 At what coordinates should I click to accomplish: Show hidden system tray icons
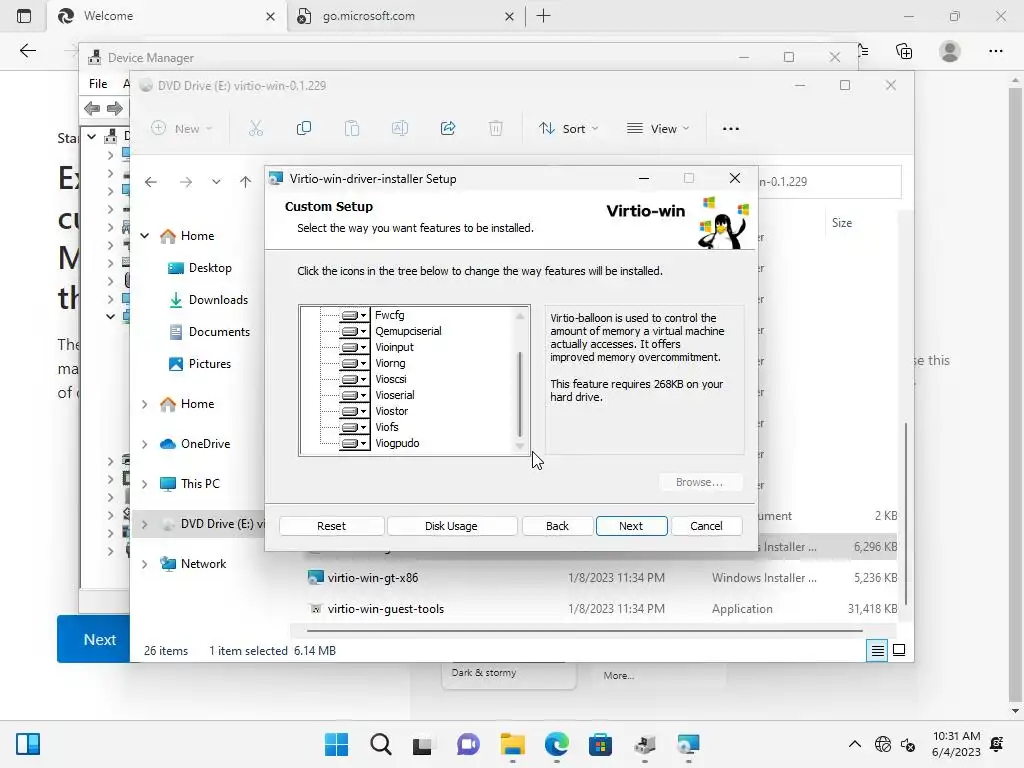[854, 744]
